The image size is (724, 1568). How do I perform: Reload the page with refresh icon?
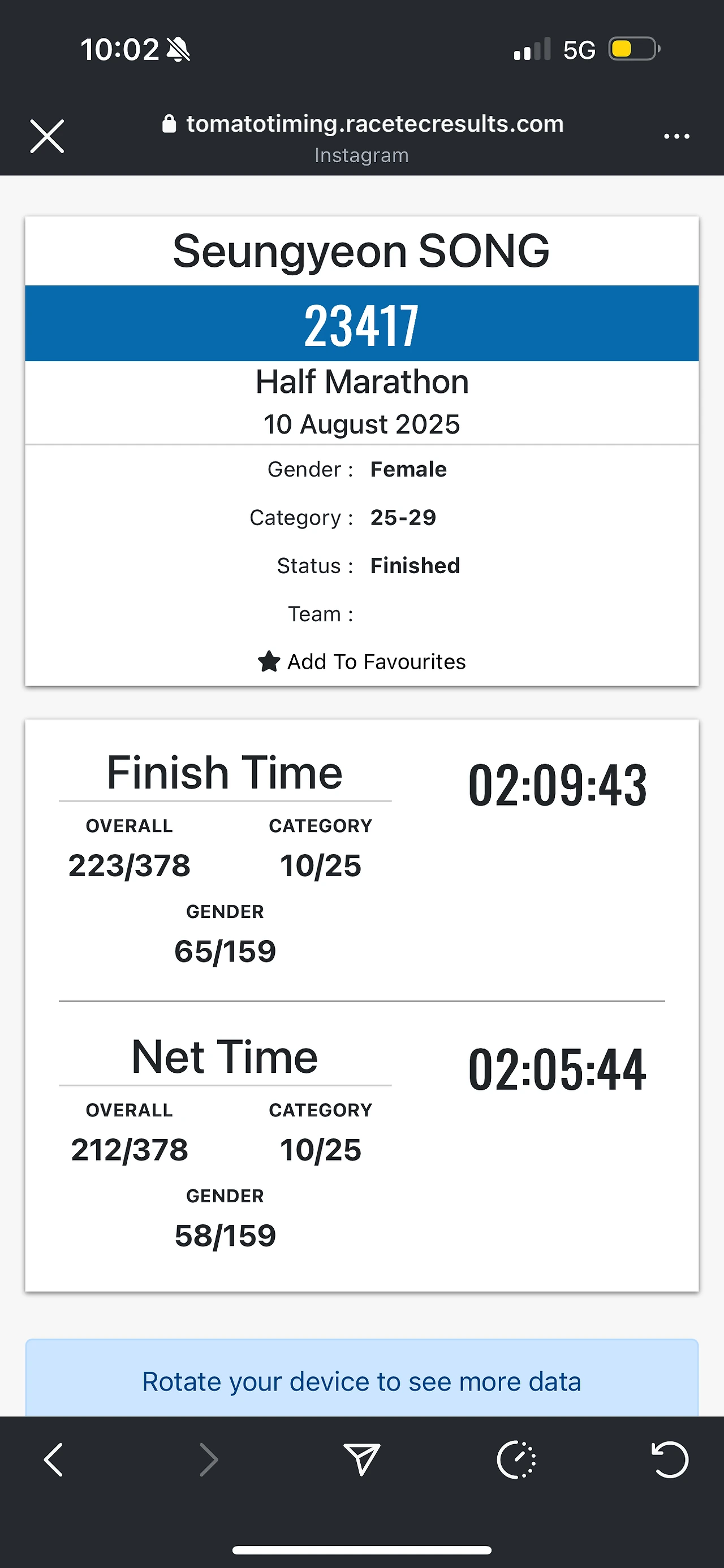click(x=670, y=1459)
